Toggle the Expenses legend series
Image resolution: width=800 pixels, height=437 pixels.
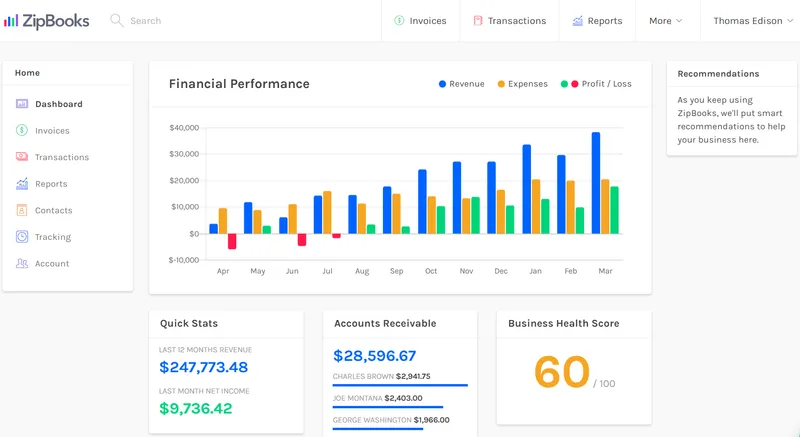(x=522, y=84)
